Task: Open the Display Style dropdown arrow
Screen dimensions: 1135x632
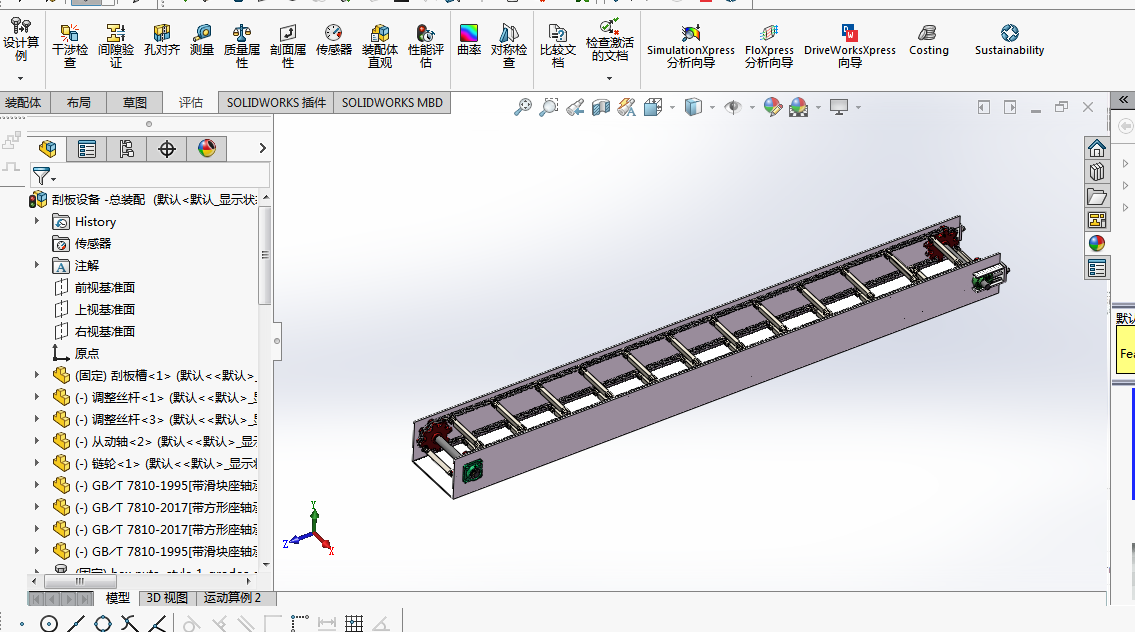Action: click(x=712, y=107)
